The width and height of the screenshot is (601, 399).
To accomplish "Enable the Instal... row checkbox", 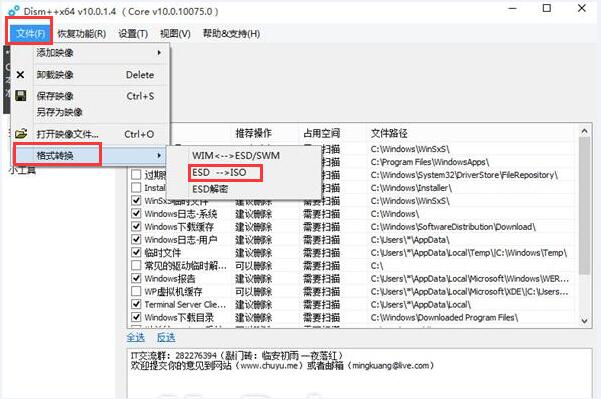I will click(x=136, y=187).
